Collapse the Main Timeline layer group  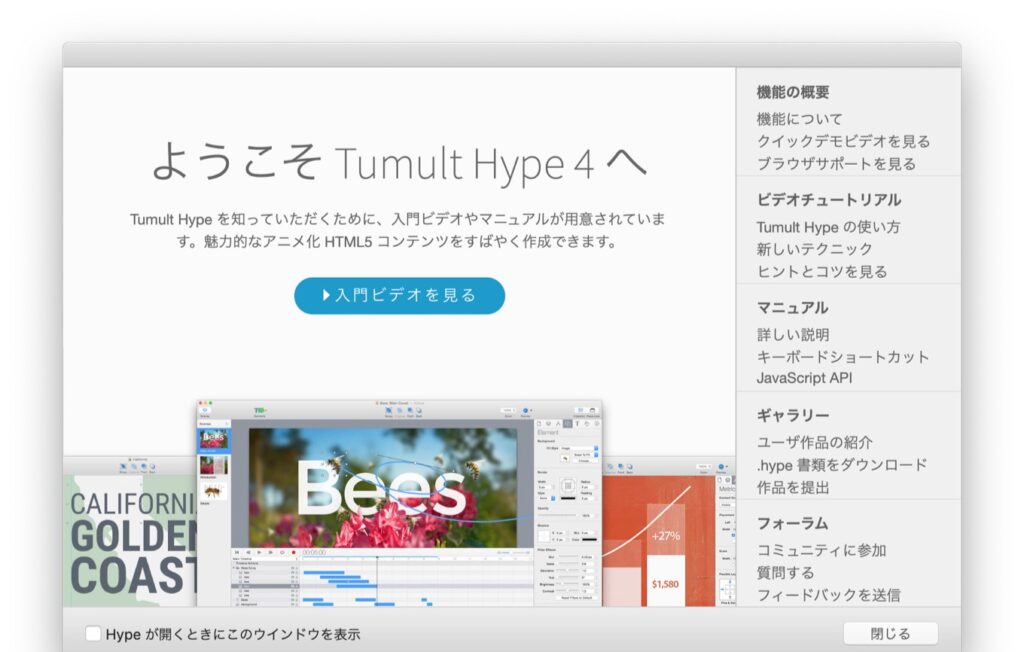tap(233, 568)
